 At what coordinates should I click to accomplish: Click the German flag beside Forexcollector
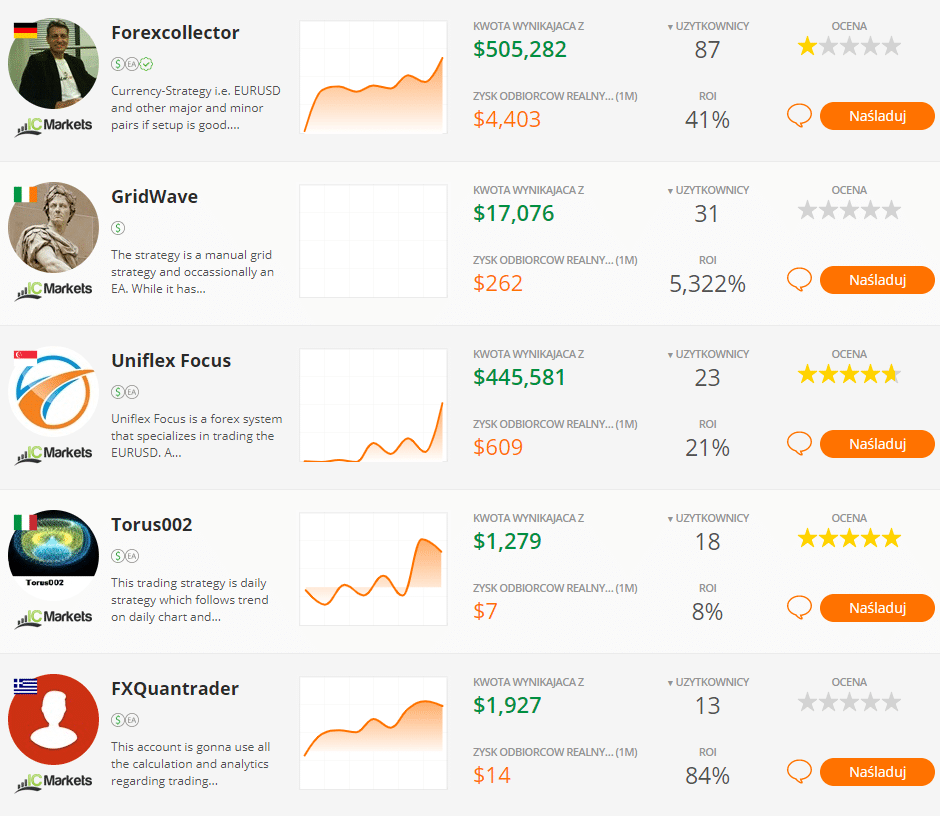click(26, 29)
